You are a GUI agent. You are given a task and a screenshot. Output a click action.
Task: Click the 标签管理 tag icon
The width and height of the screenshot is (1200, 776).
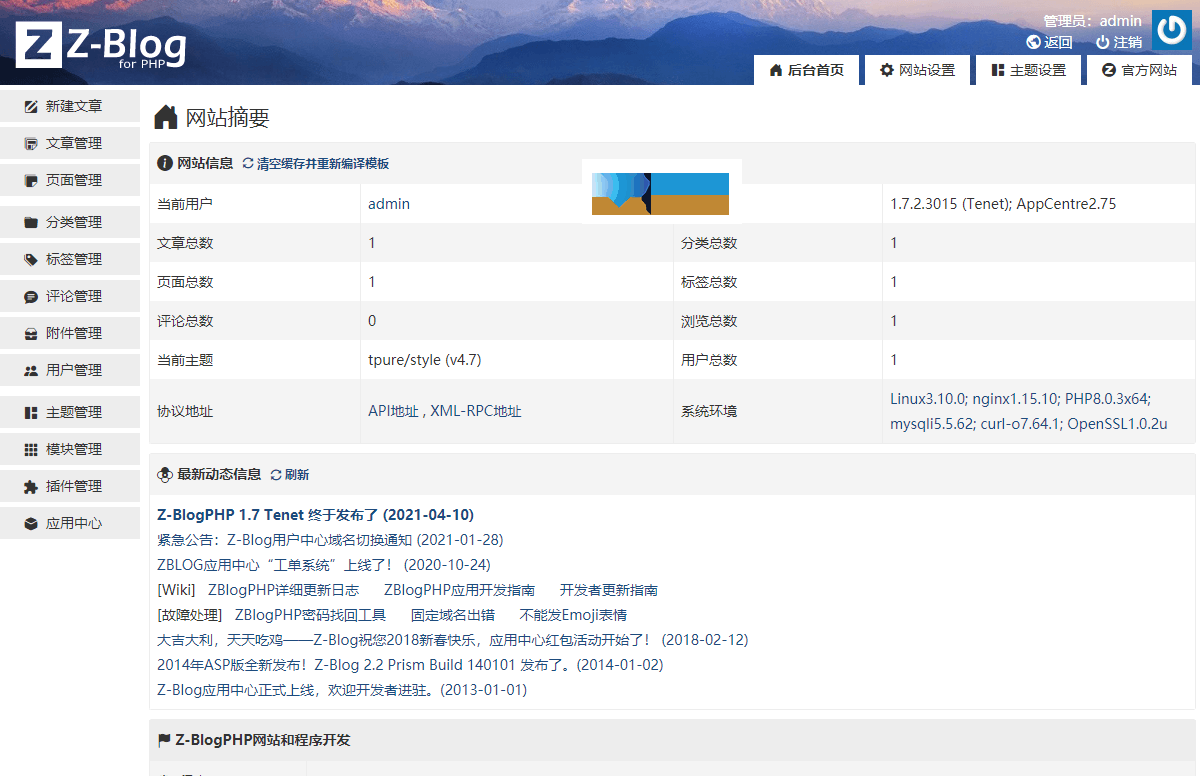(31, 259)
